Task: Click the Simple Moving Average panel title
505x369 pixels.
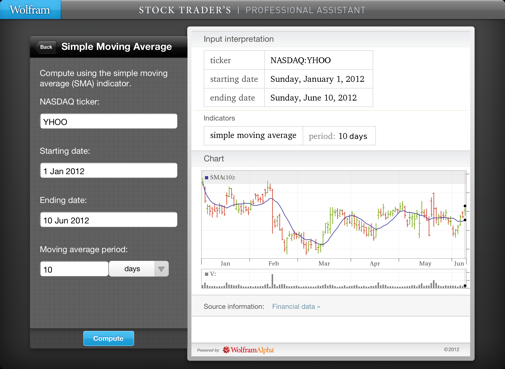Action: point(116,47)
